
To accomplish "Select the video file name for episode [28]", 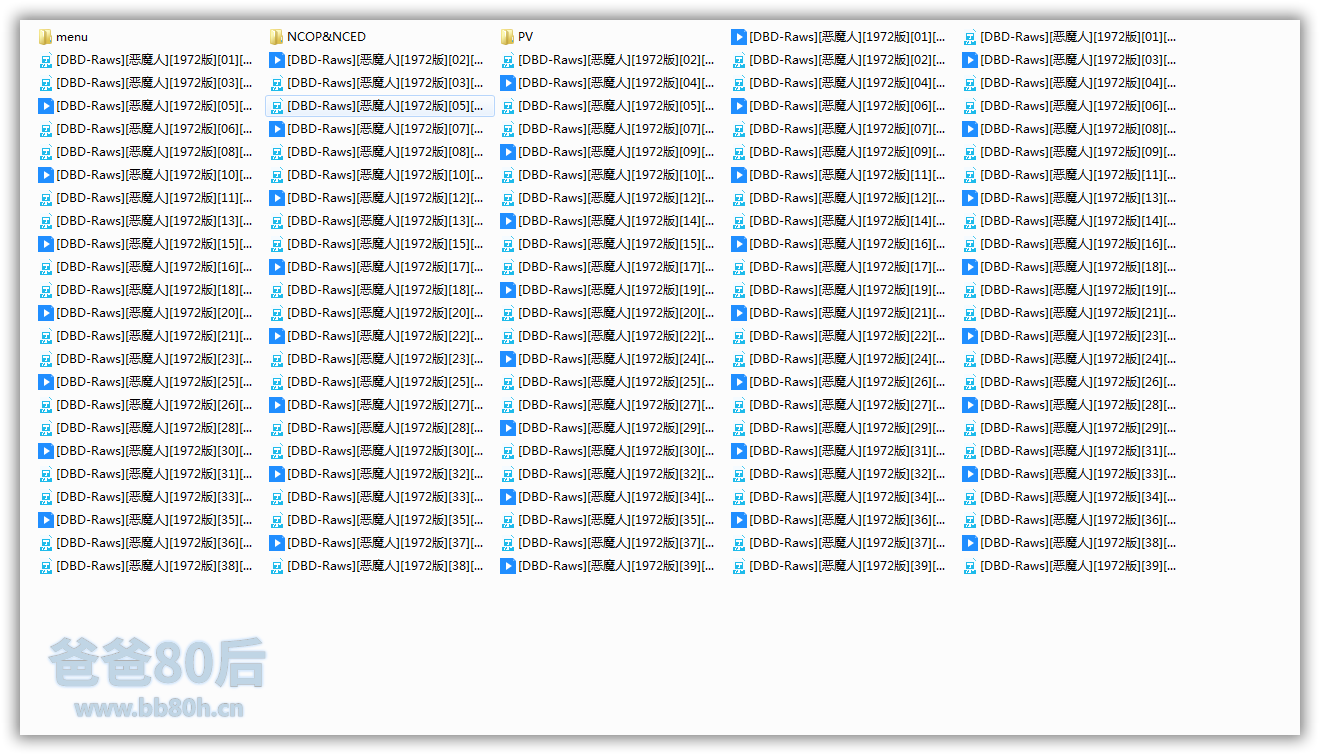I will click(x=1078, y=405).
